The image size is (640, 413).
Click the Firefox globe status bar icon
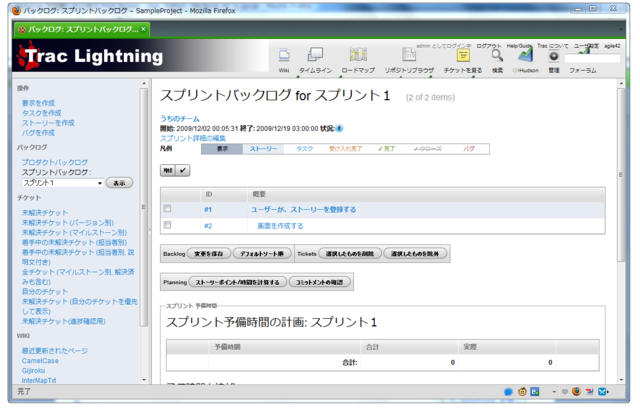(x=576, y=392)
